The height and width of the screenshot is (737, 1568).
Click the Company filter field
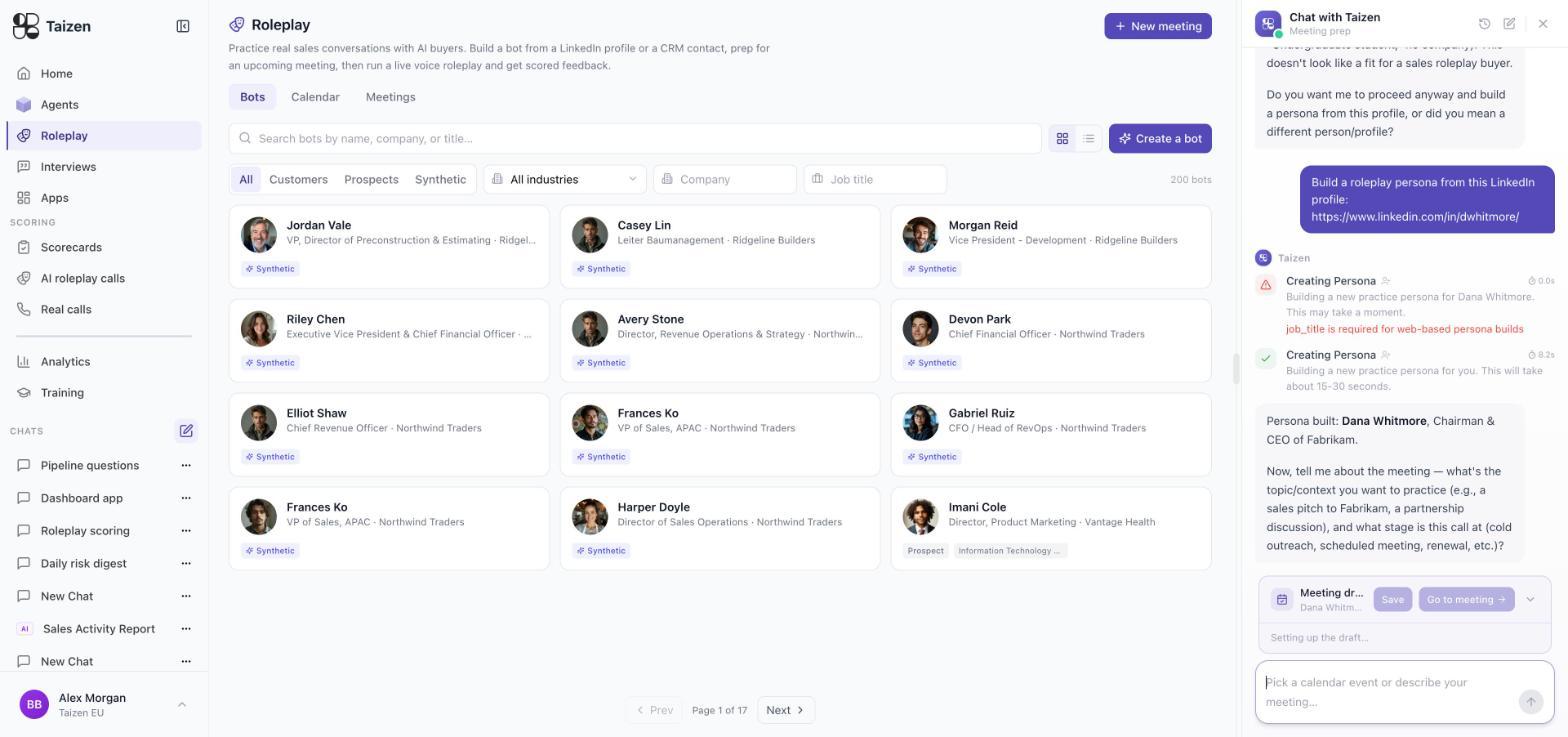[x=725, y=179]
